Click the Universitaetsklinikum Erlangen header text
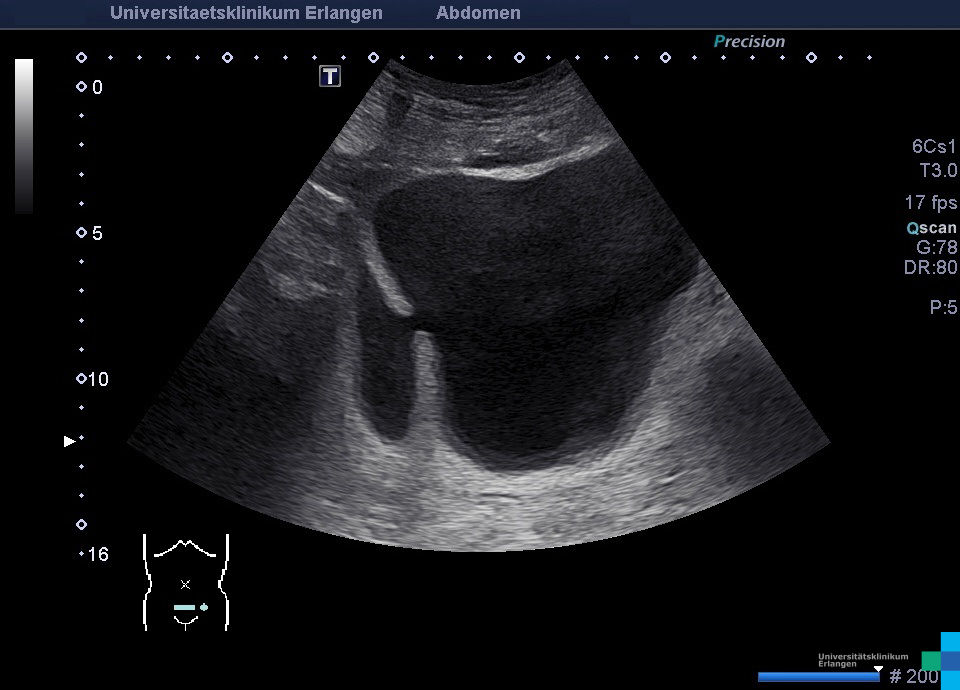Screen dimensions: 960x690 (x=246, y=13)
